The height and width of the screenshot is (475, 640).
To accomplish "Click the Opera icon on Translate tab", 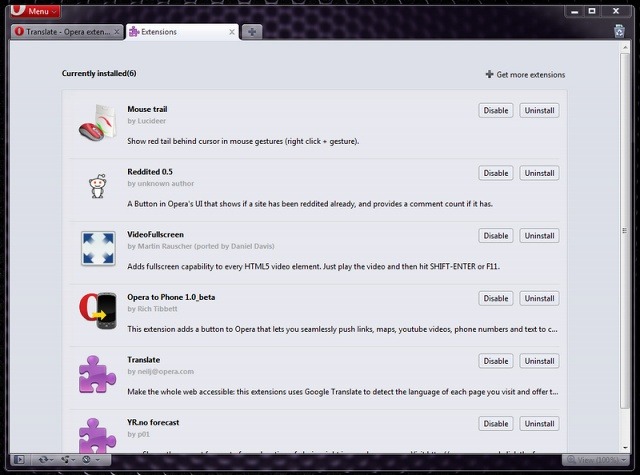I will coord(19,31).
